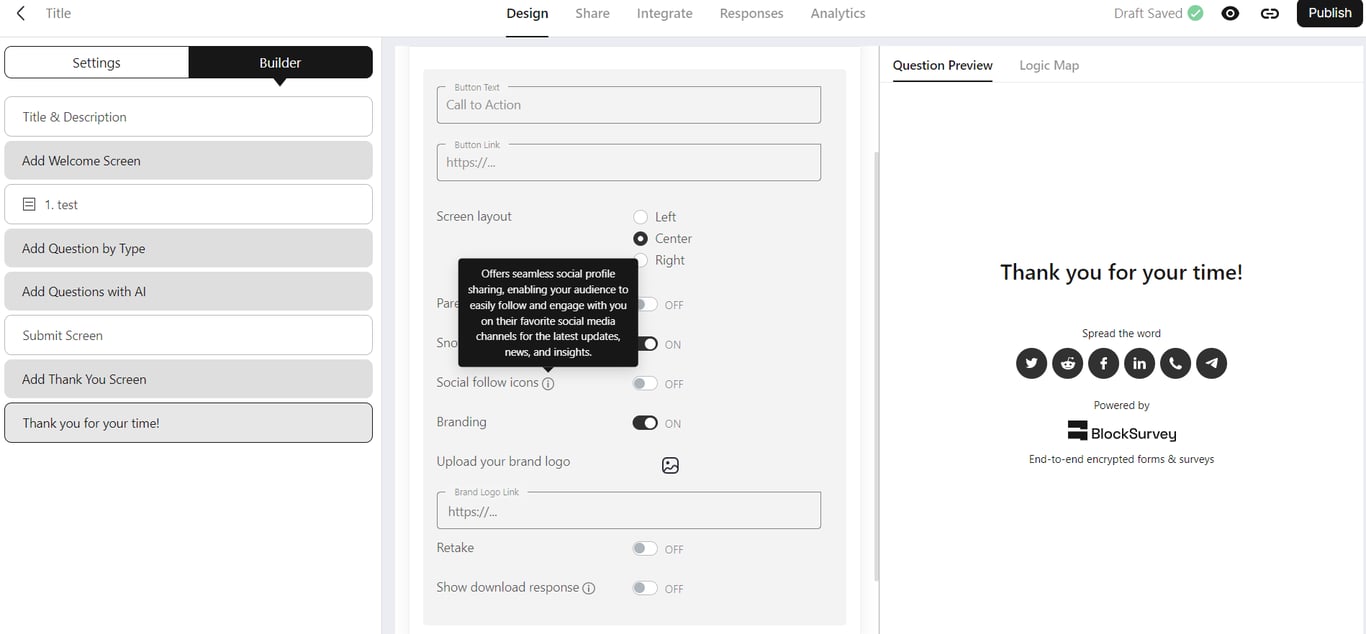The width and height of the screenshot is (1366, 634).
Task: Enable the Social follow icons toggle
Action: tap(645, 384)
